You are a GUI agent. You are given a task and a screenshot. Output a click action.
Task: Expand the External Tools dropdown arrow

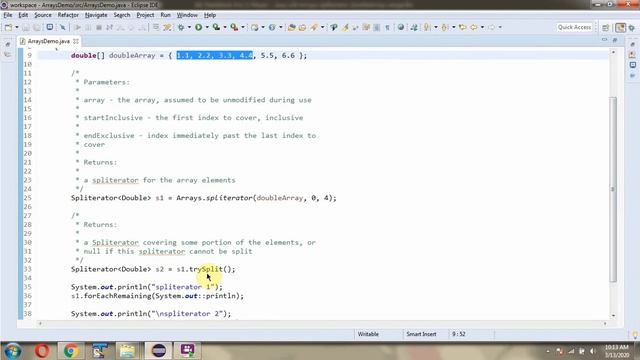pos(243,27)
